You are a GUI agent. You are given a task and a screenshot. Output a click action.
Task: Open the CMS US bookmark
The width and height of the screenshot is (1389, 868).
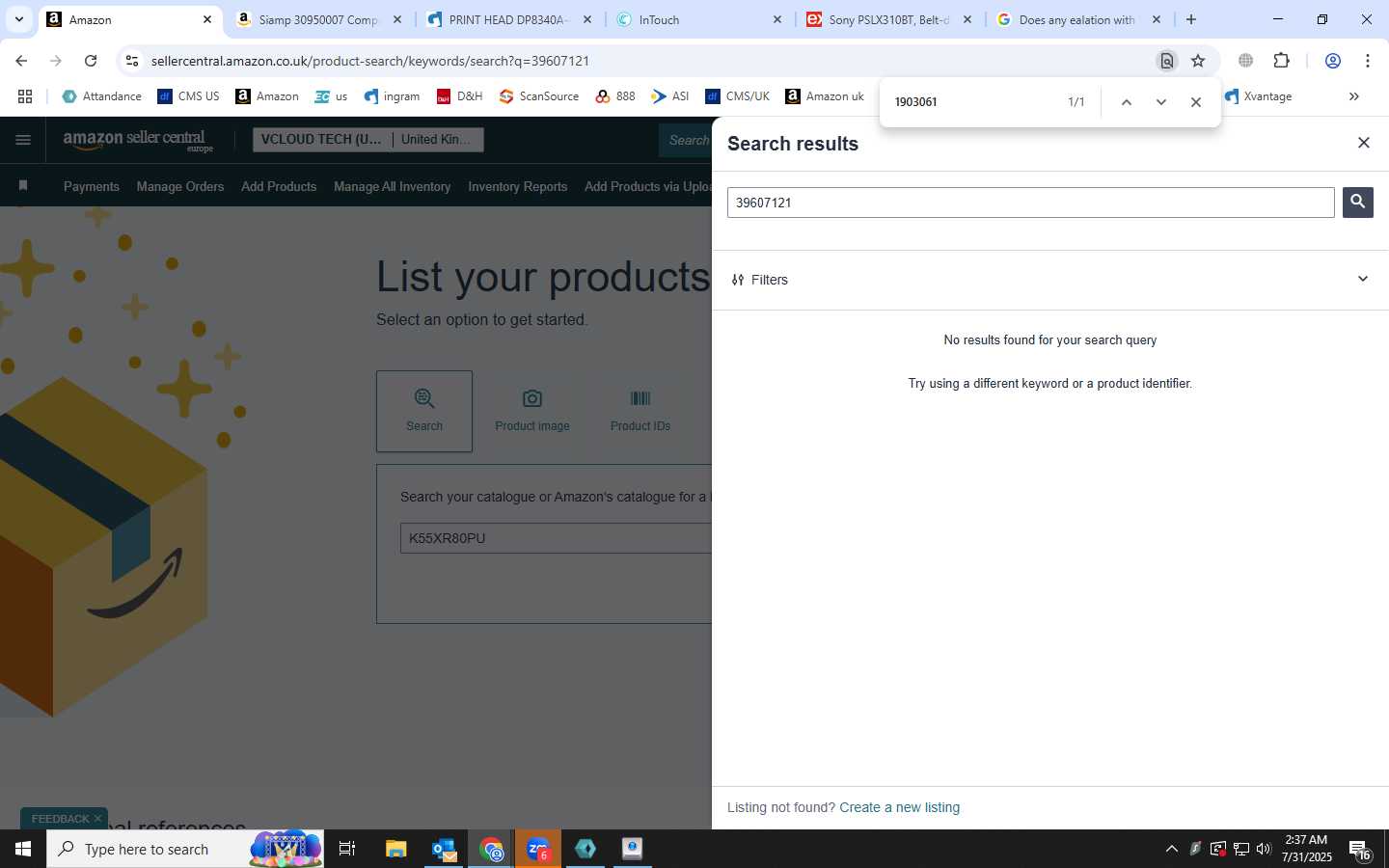(x=188, y=96)
